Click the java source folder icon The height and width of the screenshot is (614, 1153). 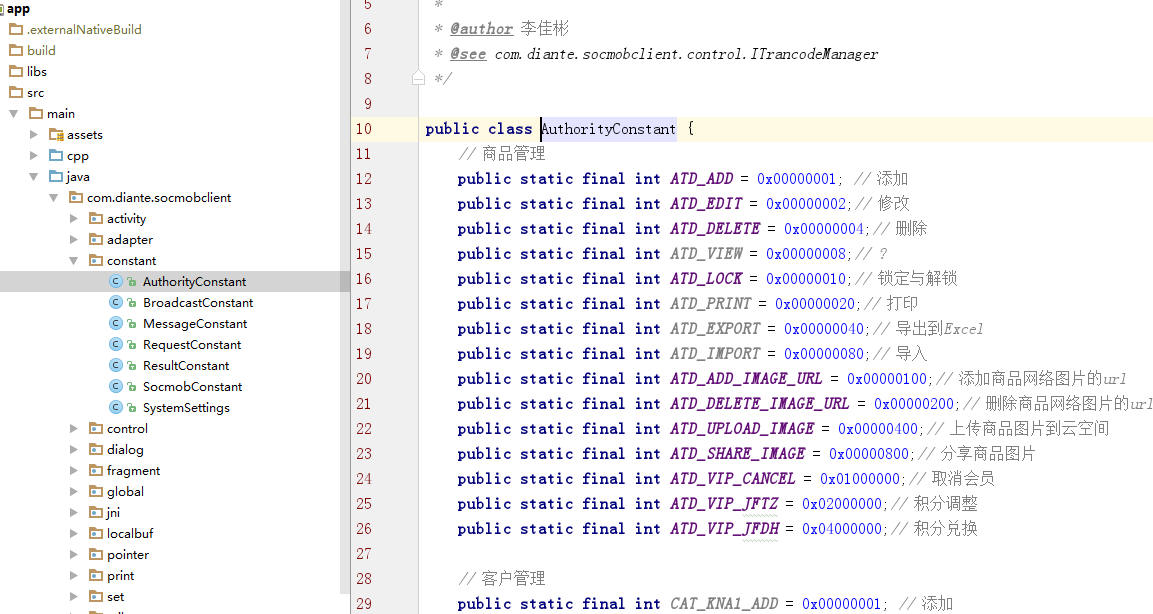pyautogui.click(x=56, y=177)
